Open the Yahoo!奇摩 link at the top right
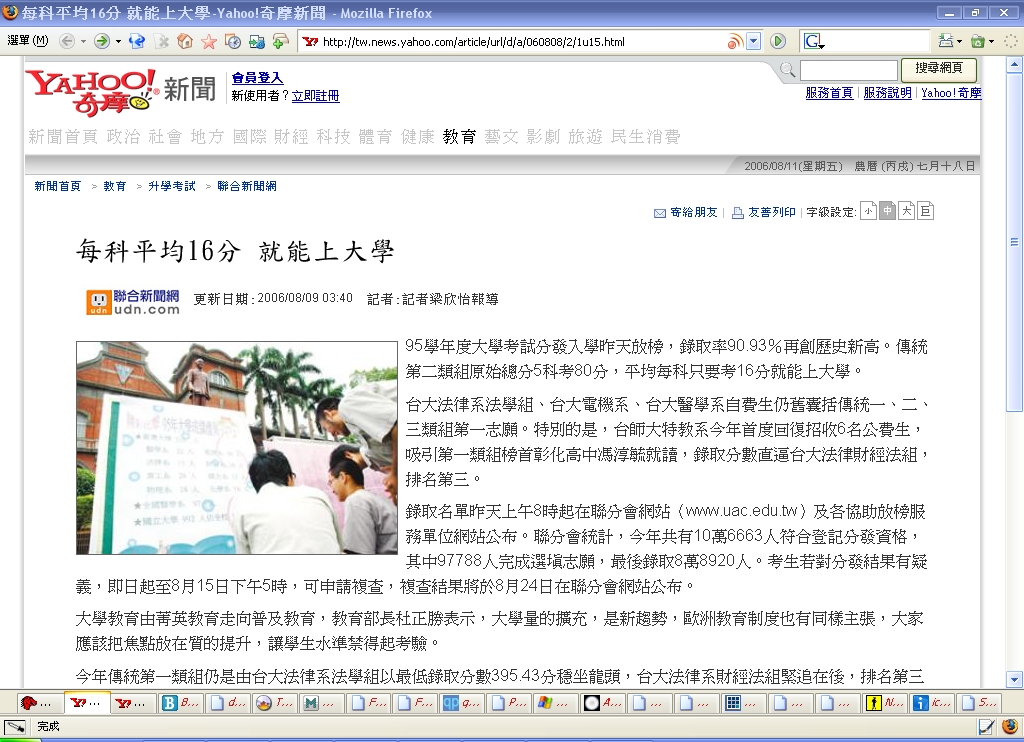Screen dimensions: 1024x742 951,93
